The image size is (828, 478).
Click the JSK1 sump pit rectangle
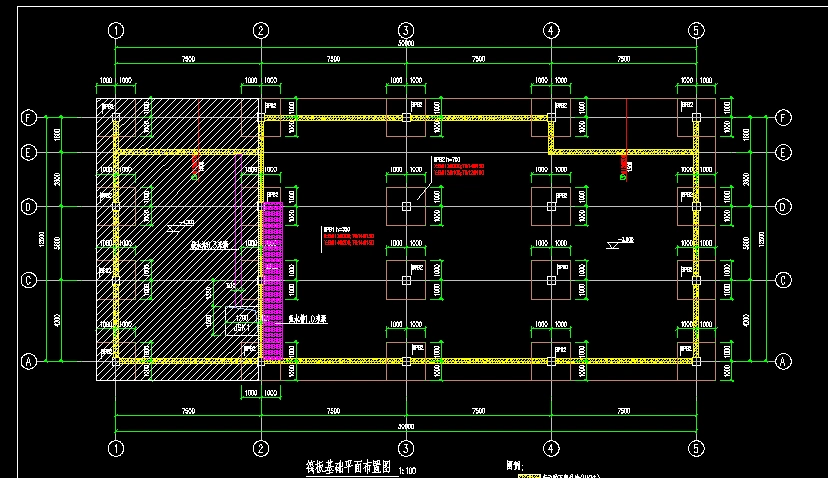[x=241, y=321]
